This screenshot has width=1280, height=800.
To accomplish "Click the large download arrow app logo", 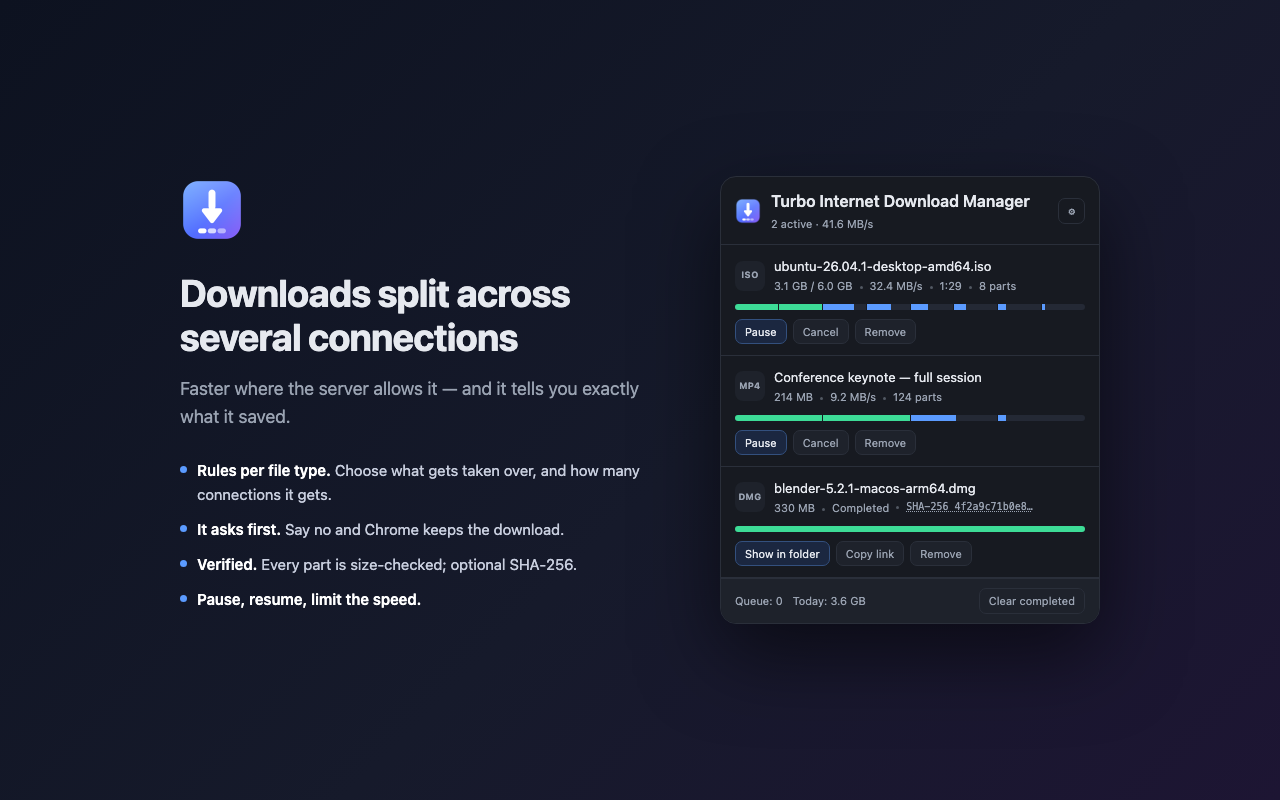I will coord(212,210).
